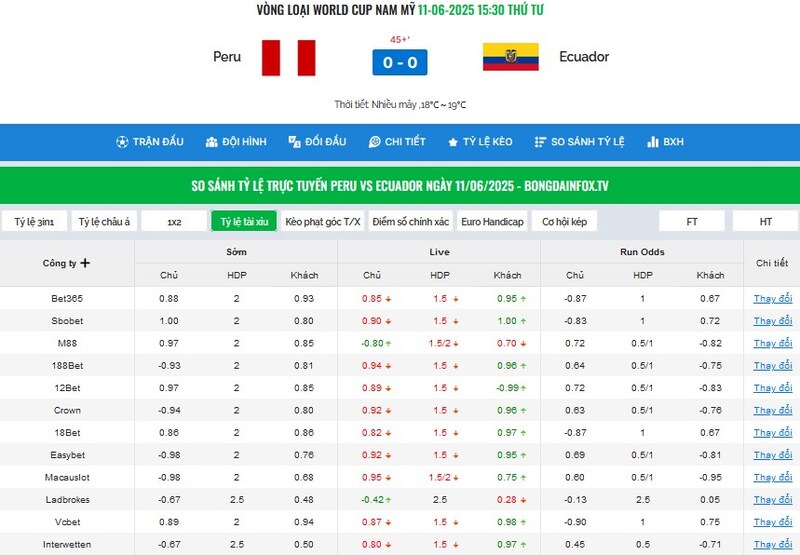Screen dimensions: 800x555
Task: Click the Chi tiết column header
Action: pyautogui.click(x=771, y=263)
